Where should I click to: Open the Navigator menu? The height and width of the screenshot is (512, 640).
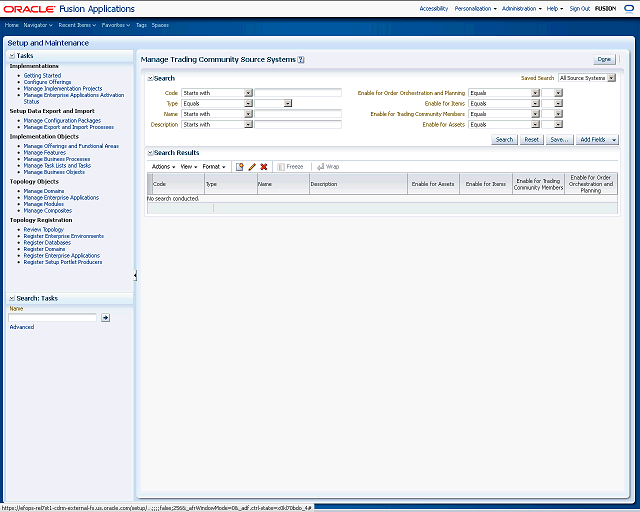39,24
